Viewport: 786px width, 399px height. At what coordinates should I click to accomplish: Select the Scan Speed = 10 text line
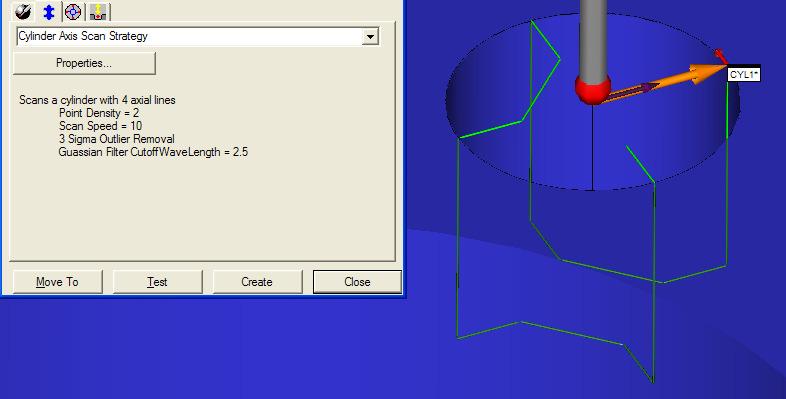click(100, 126)
